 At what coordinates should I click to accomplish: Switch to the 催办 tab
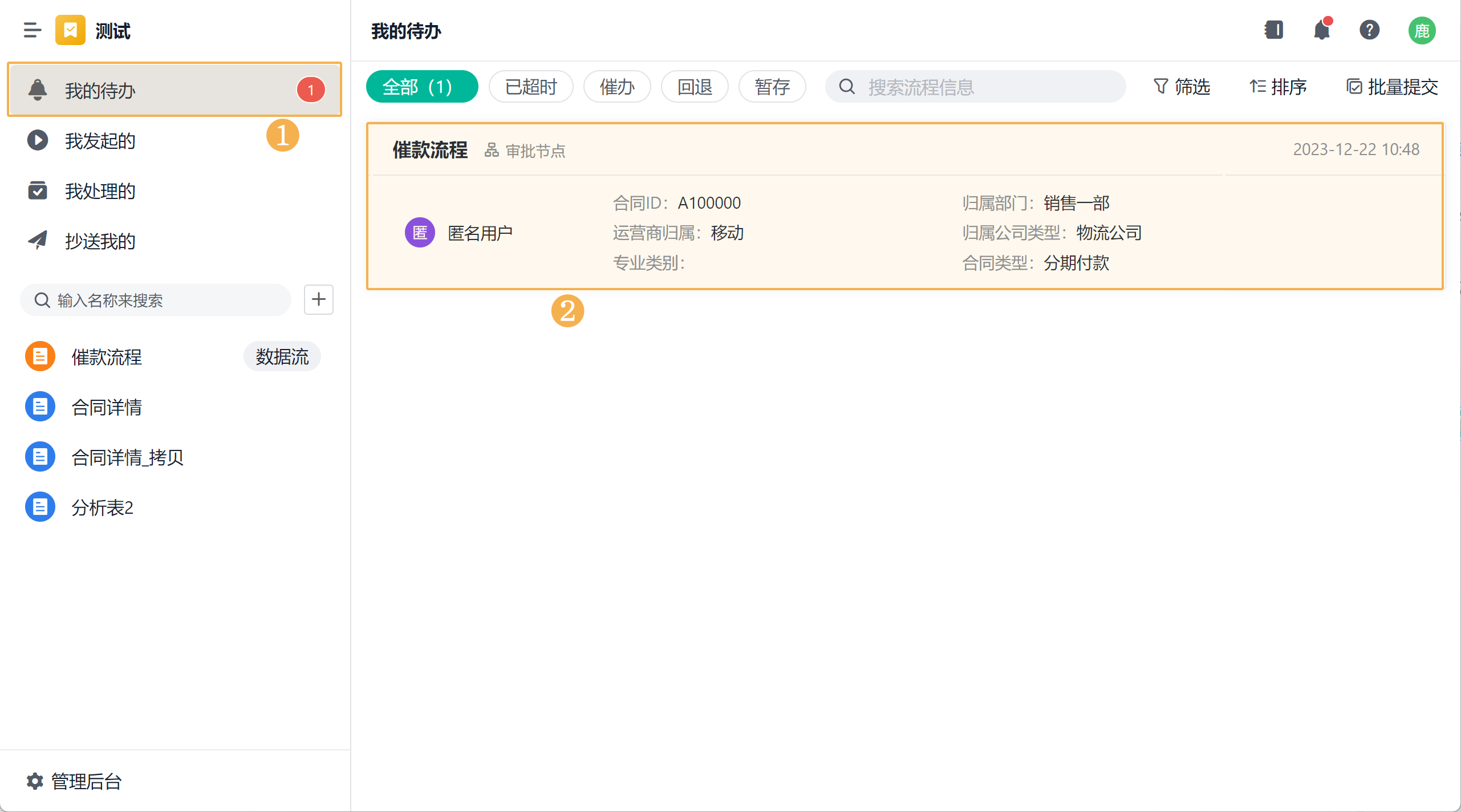[x=616, y=87]
